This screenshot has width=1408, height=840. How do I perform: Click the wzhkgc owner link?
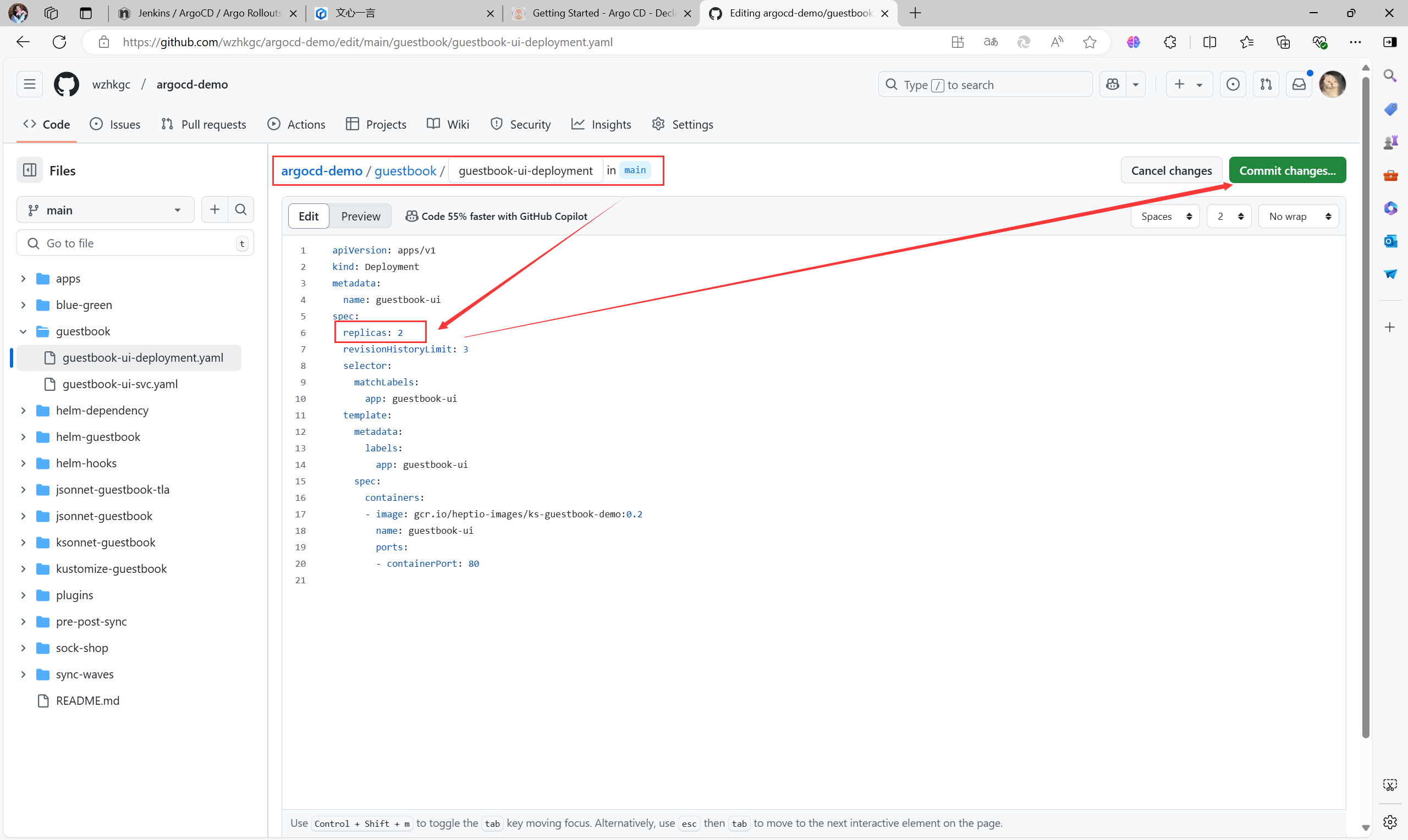[x=111, y=84]
